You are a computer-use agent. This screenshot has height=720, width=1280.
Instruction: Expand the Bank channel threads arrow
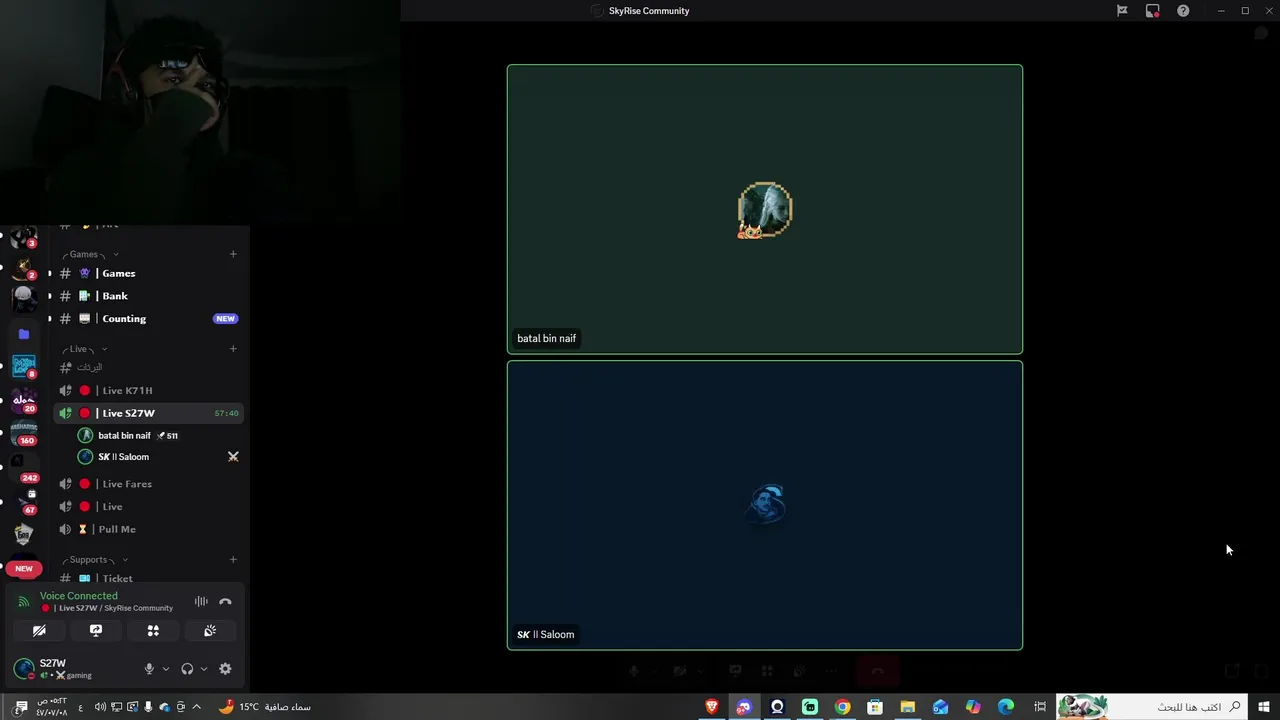(x=50, y=296)
